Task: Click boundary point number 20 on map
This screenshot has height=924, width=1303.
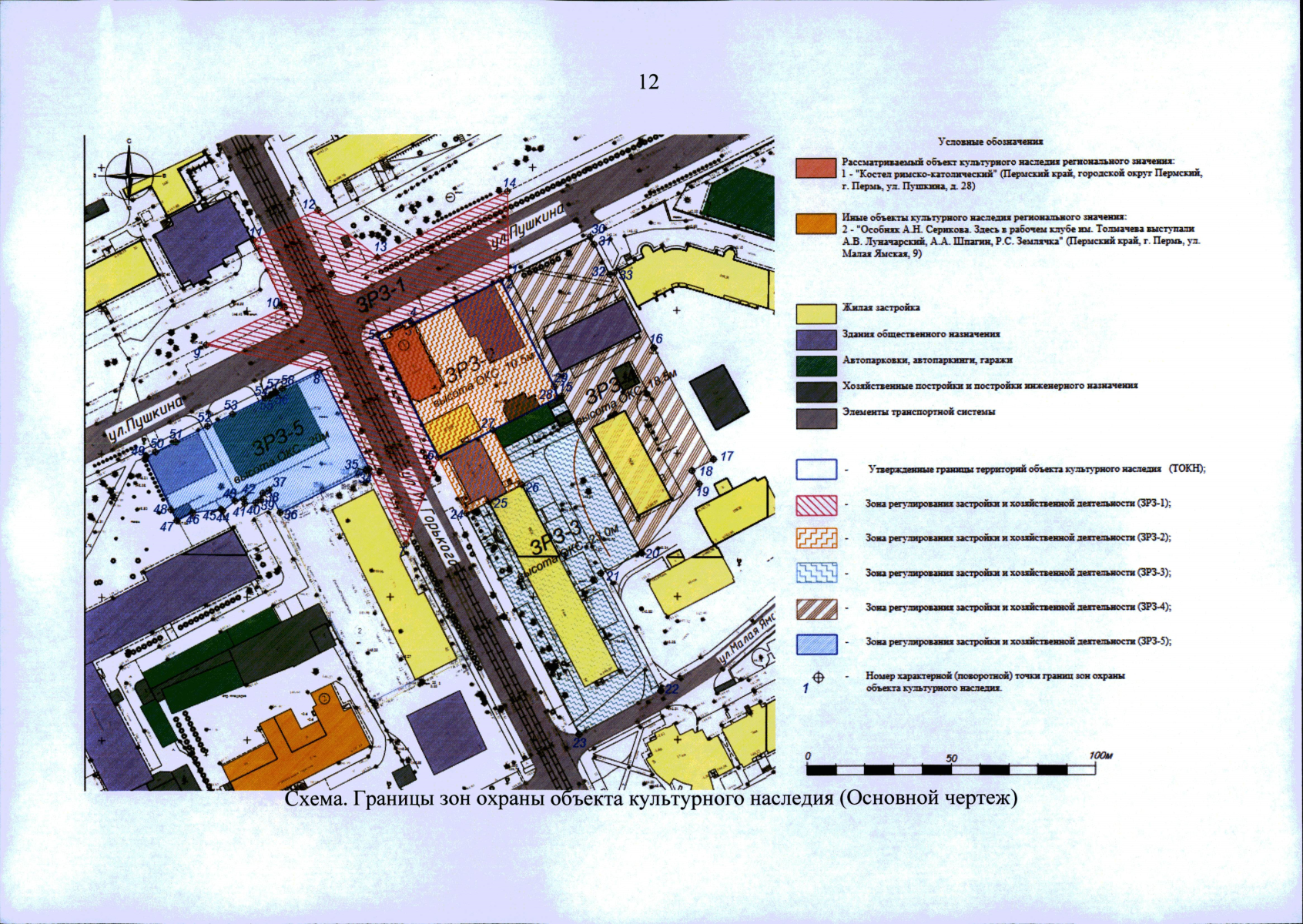Action: pyautogui.click(x=652, y=554)
